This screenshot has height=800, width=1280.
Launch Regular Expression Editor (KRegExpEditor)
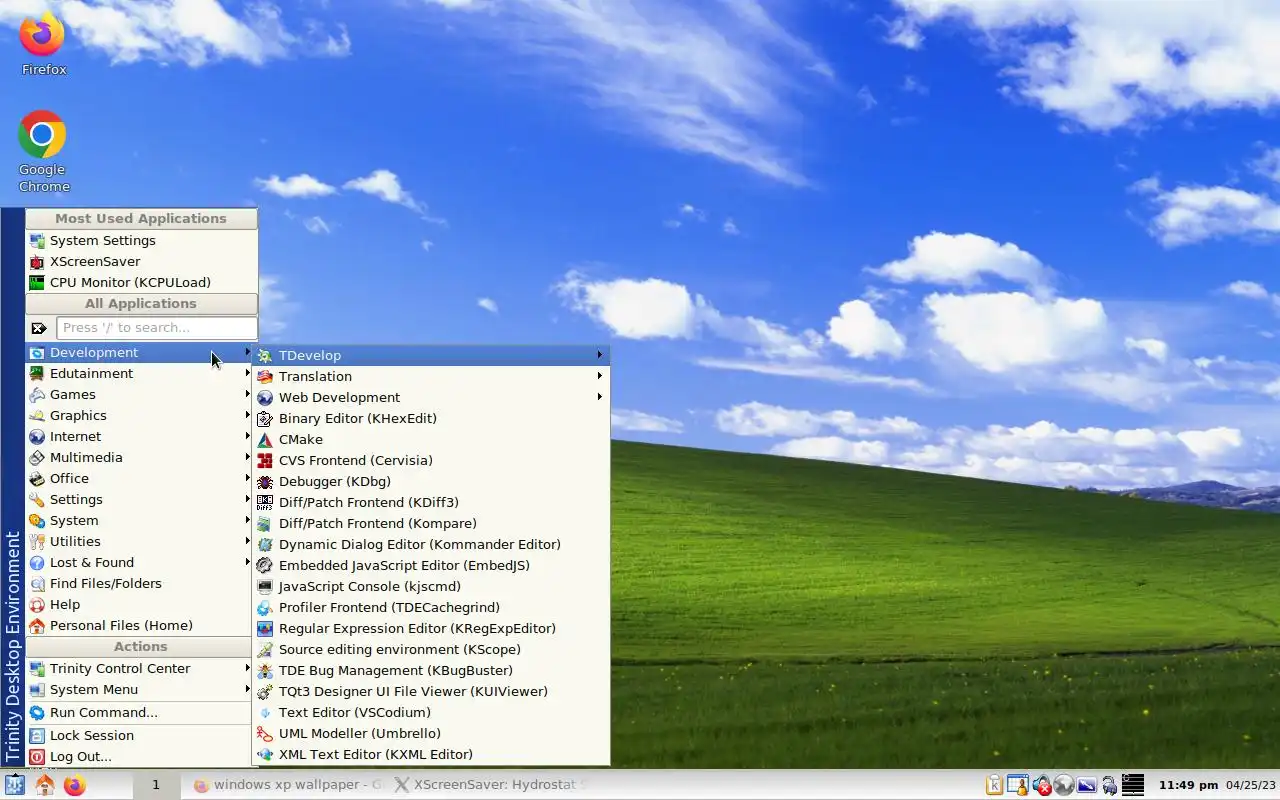[431, 628]
